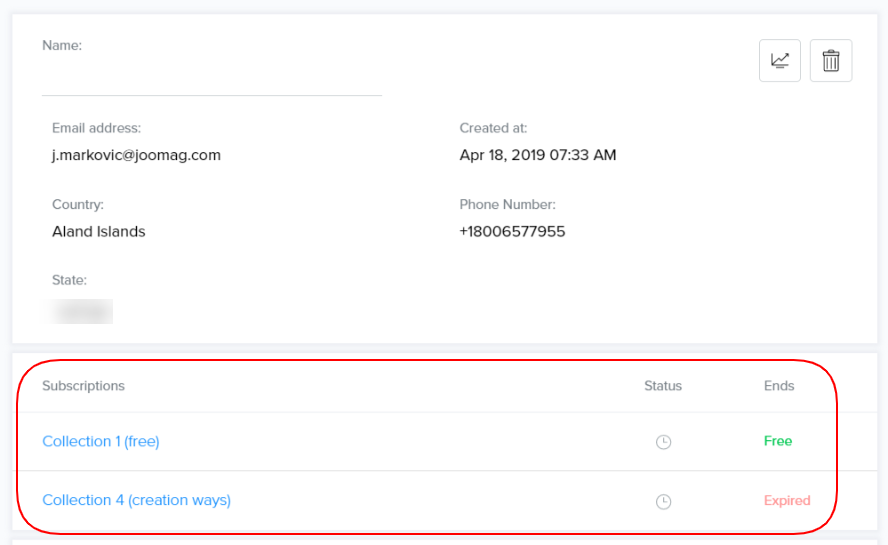The width and height of the screenshot is (888, 545).
Task: Click the green Free label
Action: [778, 441]
